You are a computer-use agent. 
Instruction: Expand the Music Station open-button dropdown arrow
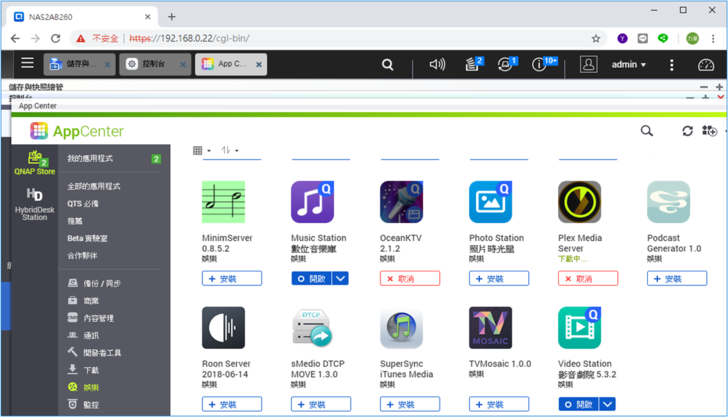tap(340, 279)
